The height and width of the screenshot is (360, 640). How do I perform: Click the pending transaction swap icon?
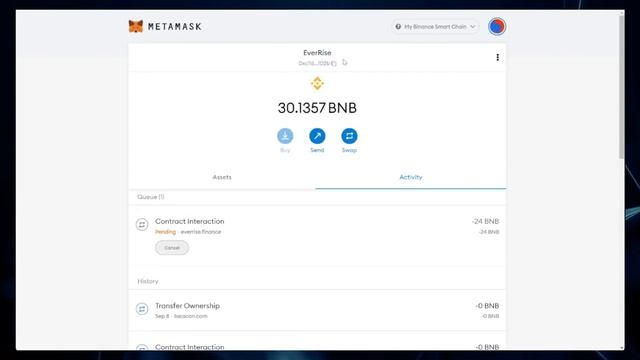click(142, 224)
